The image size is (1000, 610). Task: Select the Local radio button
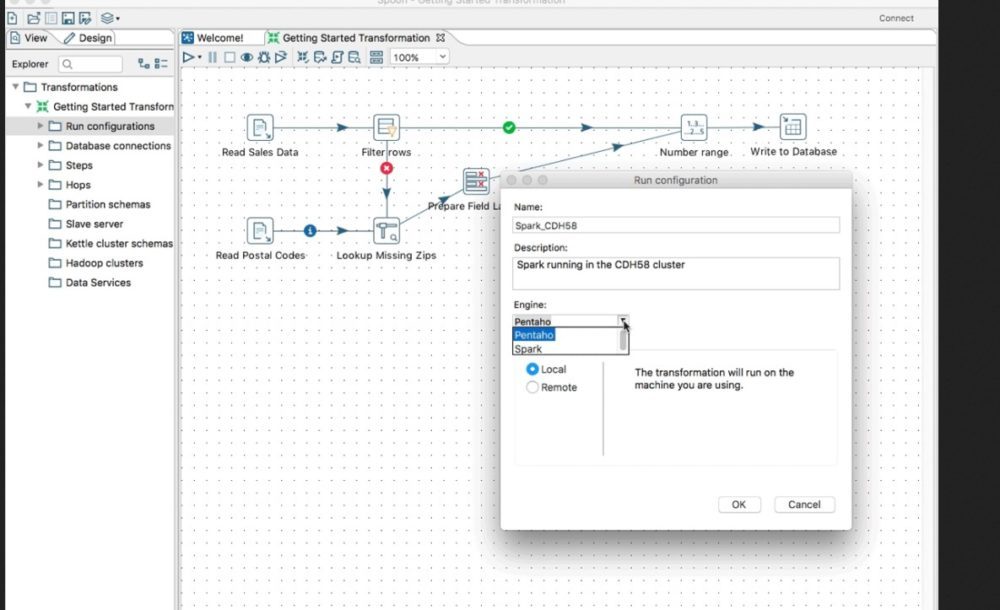click(533, 369)
